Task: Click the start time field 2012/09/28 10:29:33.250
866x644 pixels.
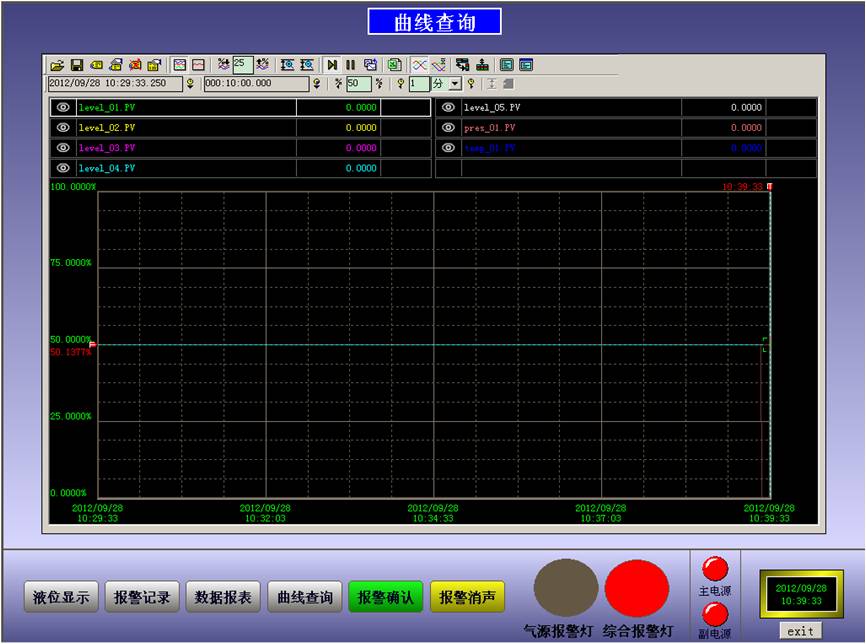Action: coord(115,85)
